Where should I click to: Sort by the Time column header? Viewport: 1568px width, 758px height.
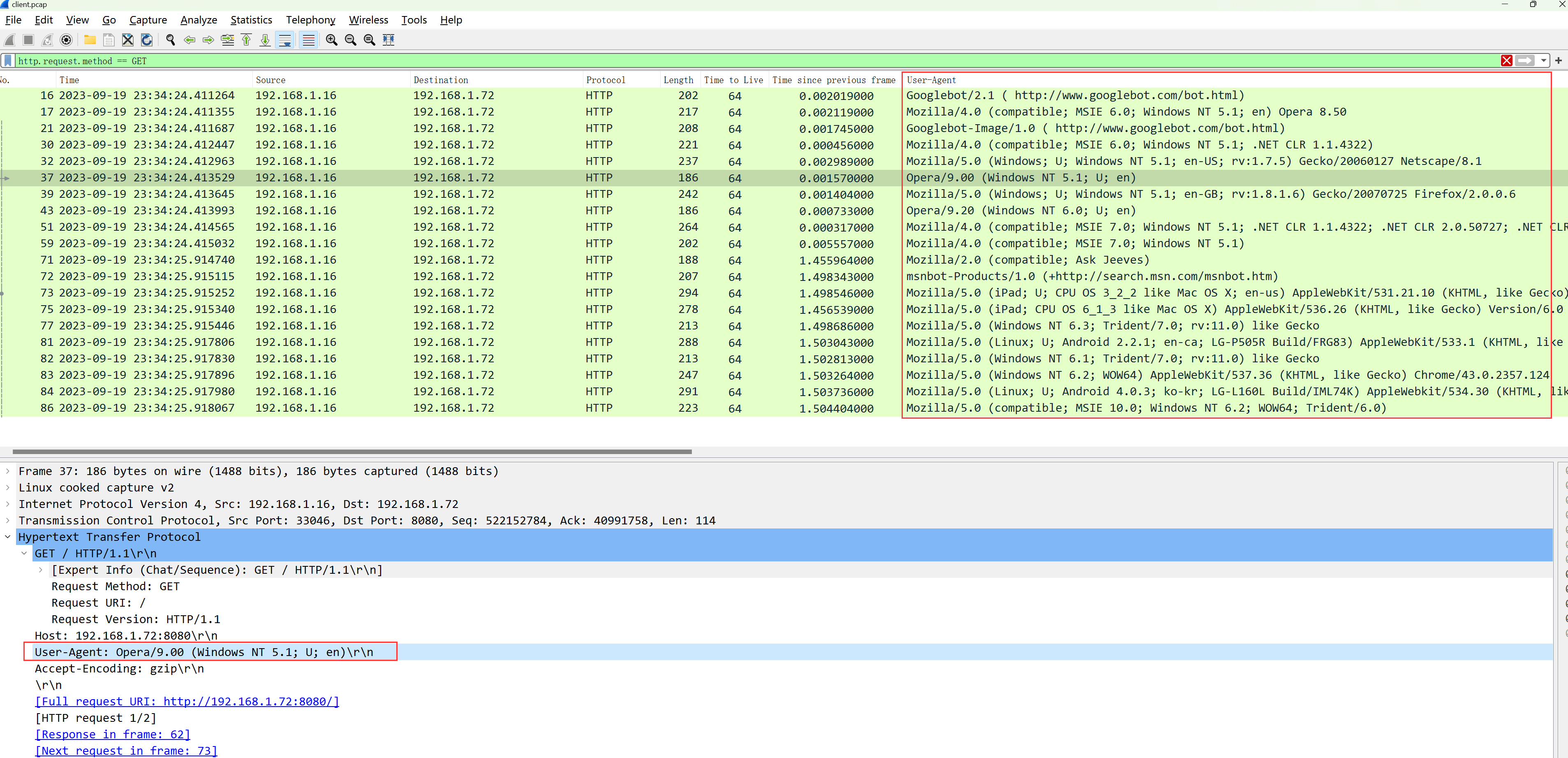pos(153,80)
